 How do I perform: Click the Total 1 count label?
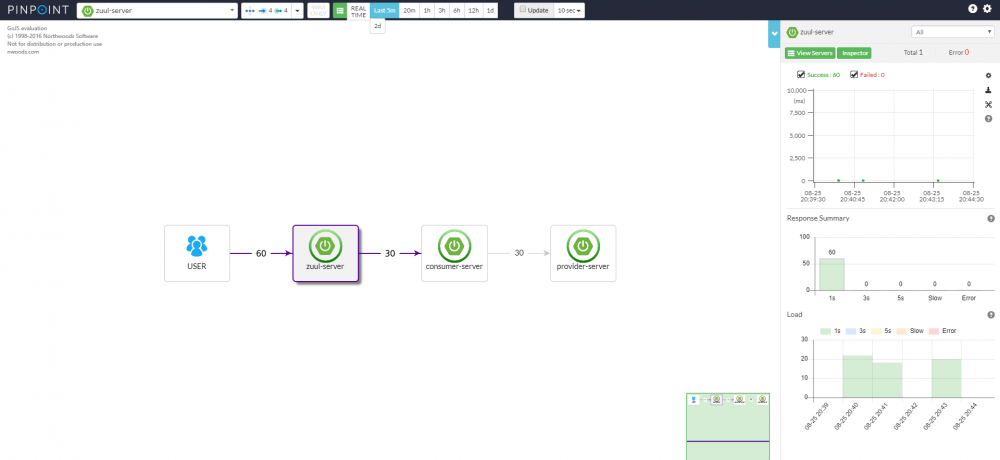tap(913, 52)
